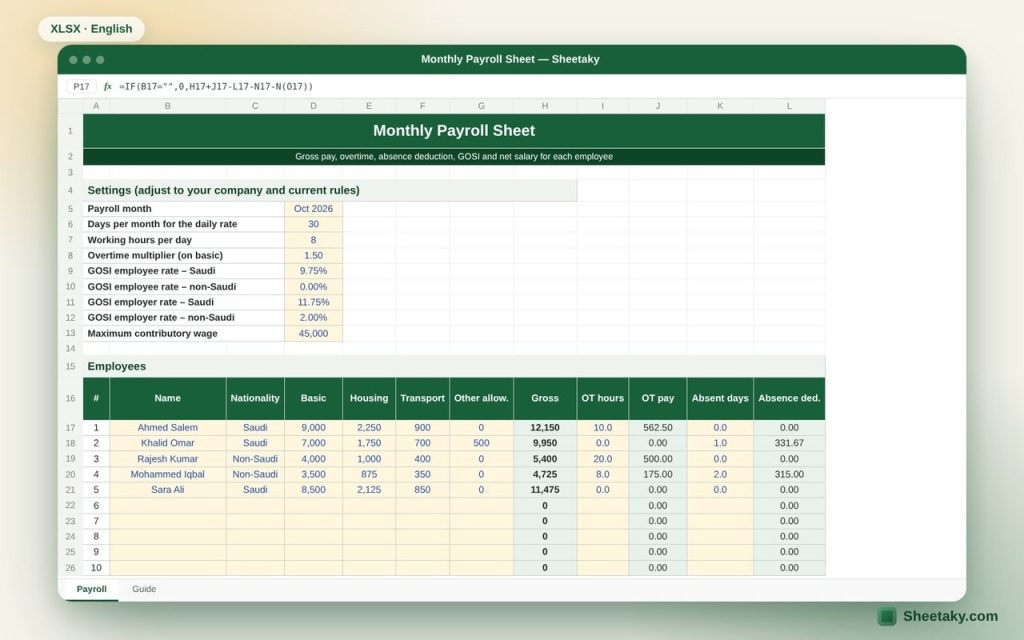This screenshot has width=1024, height=640.
Task: Select overtime multiplier value 1.50
Action: pyautogui.click(x=313, y=255)
